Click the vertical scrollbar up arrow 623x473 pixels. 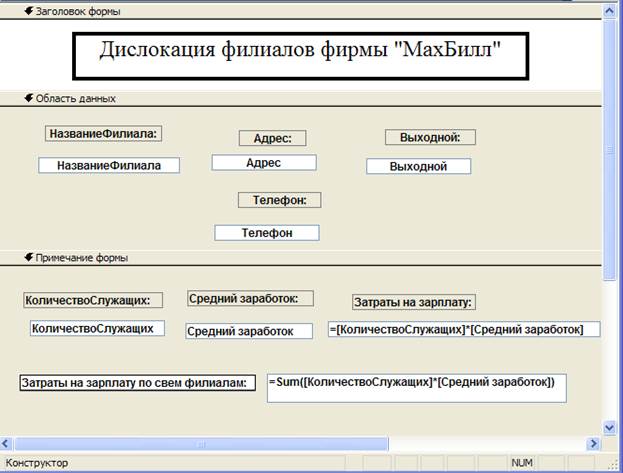pyautogui.click(x=609, y=12)
